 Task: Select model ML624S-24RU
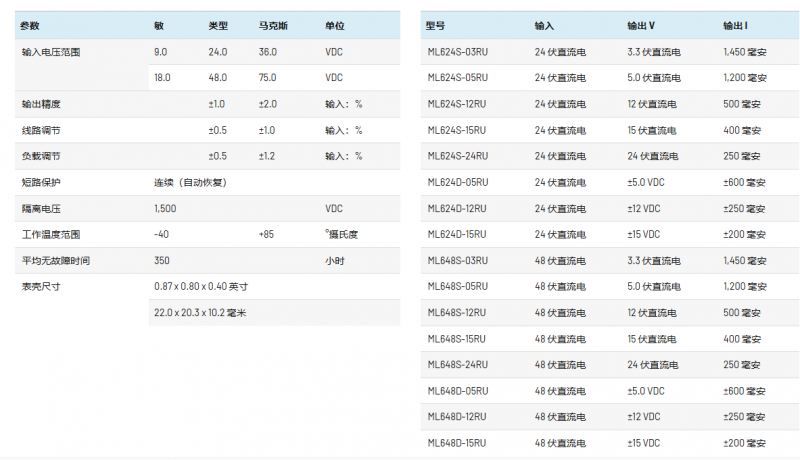pyautogui.click(x=457, y=156)
